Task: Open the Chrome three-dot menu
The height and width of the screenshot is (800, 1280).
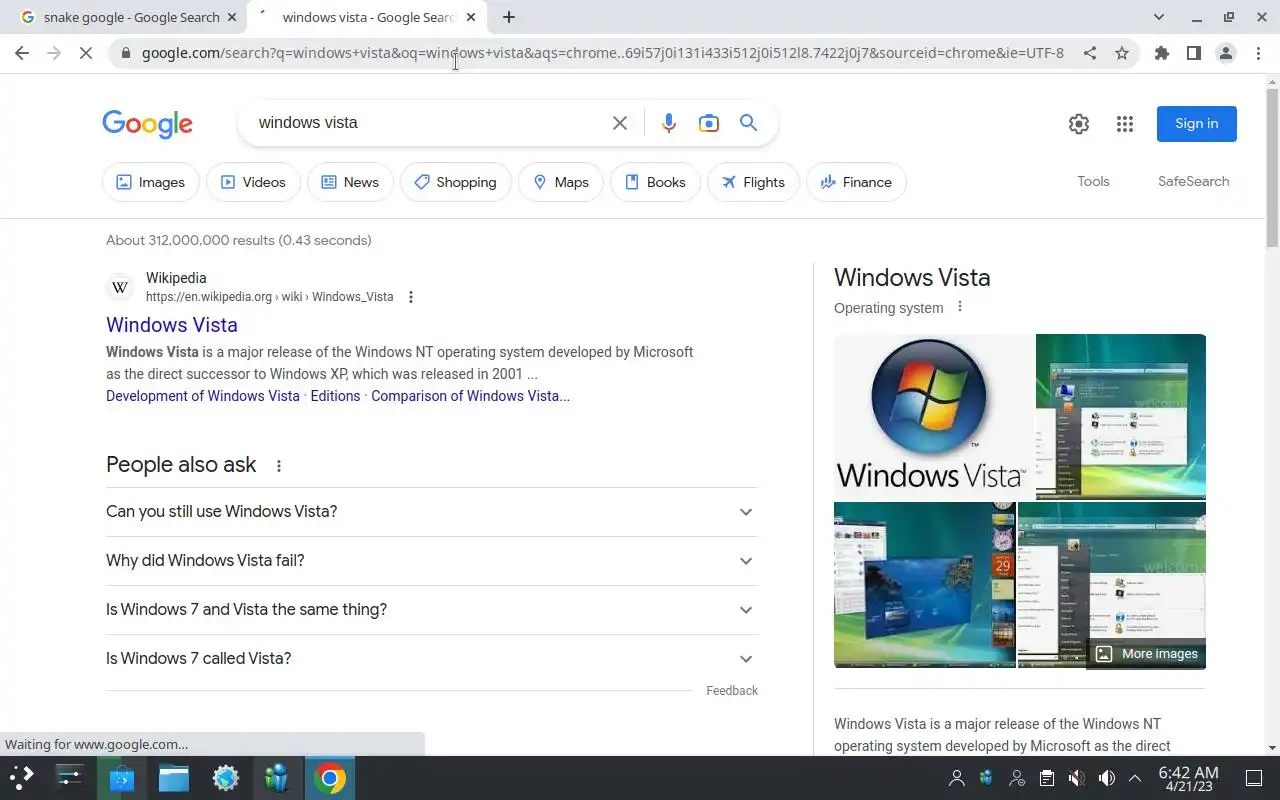Action: click(1258, 53)
